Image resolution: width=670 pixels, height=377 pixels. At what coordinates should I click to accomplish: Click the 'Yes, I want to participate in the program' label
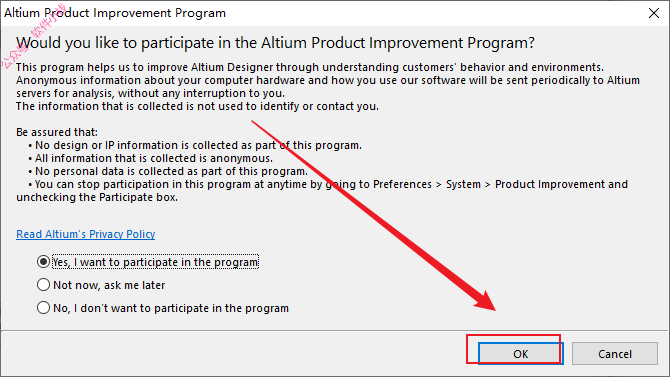click(156, 262)
